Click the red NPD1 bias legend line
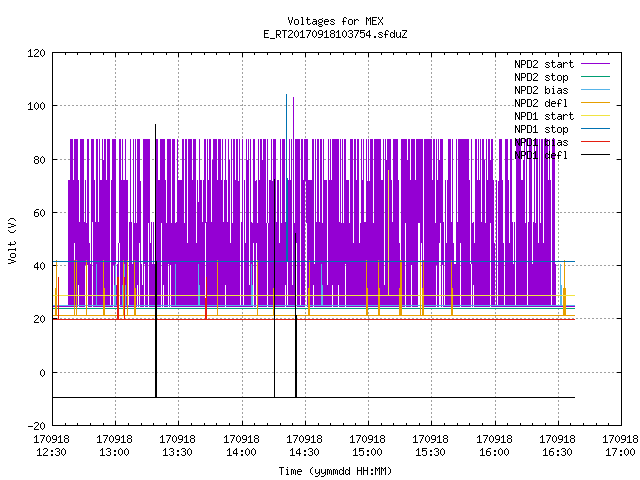 coord(595,142)
